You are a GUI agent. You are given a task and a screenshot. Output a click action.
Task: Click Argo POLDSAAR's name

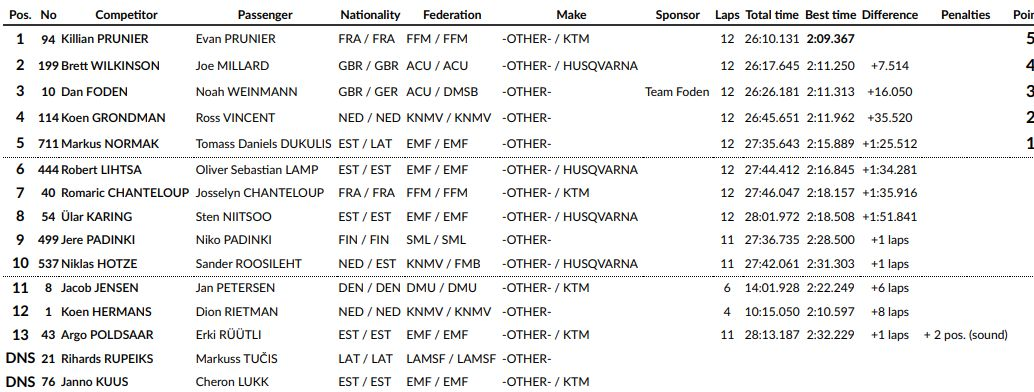(x=107, y=335)
